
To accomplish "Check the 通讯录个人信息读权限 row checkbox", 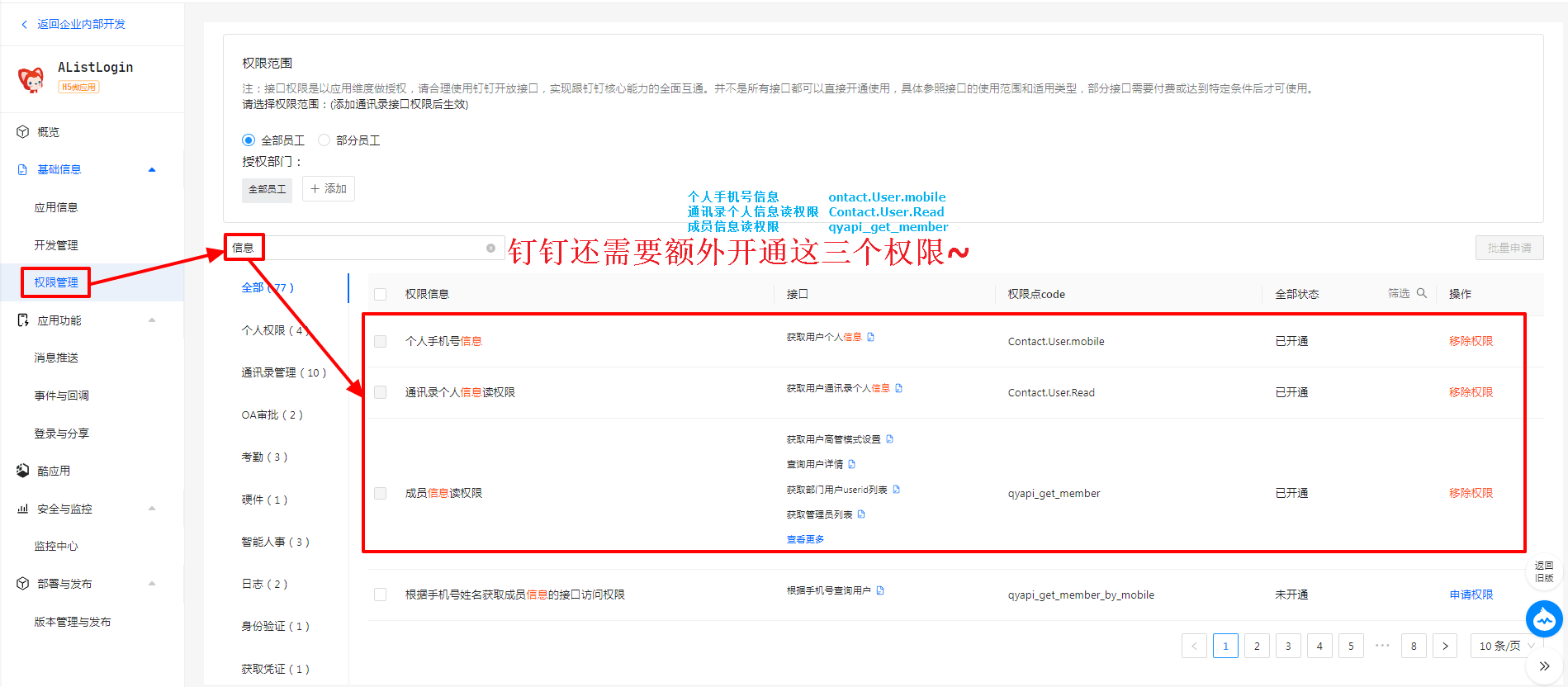I will coord(381,392).
